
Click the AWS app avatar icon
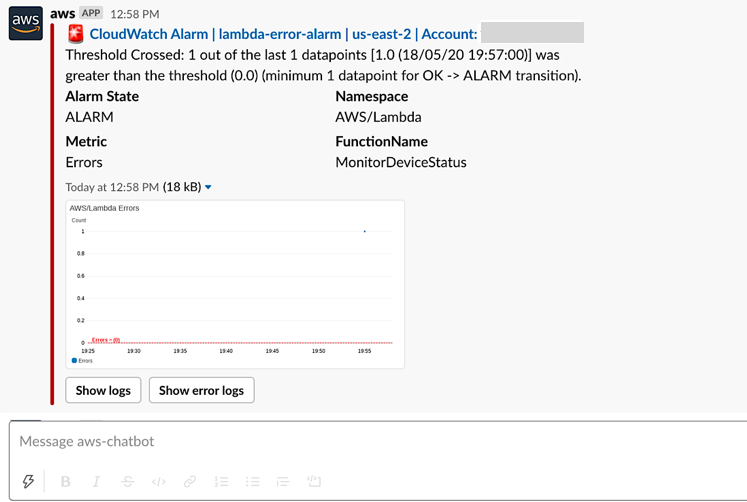click(x=26, y=23)
